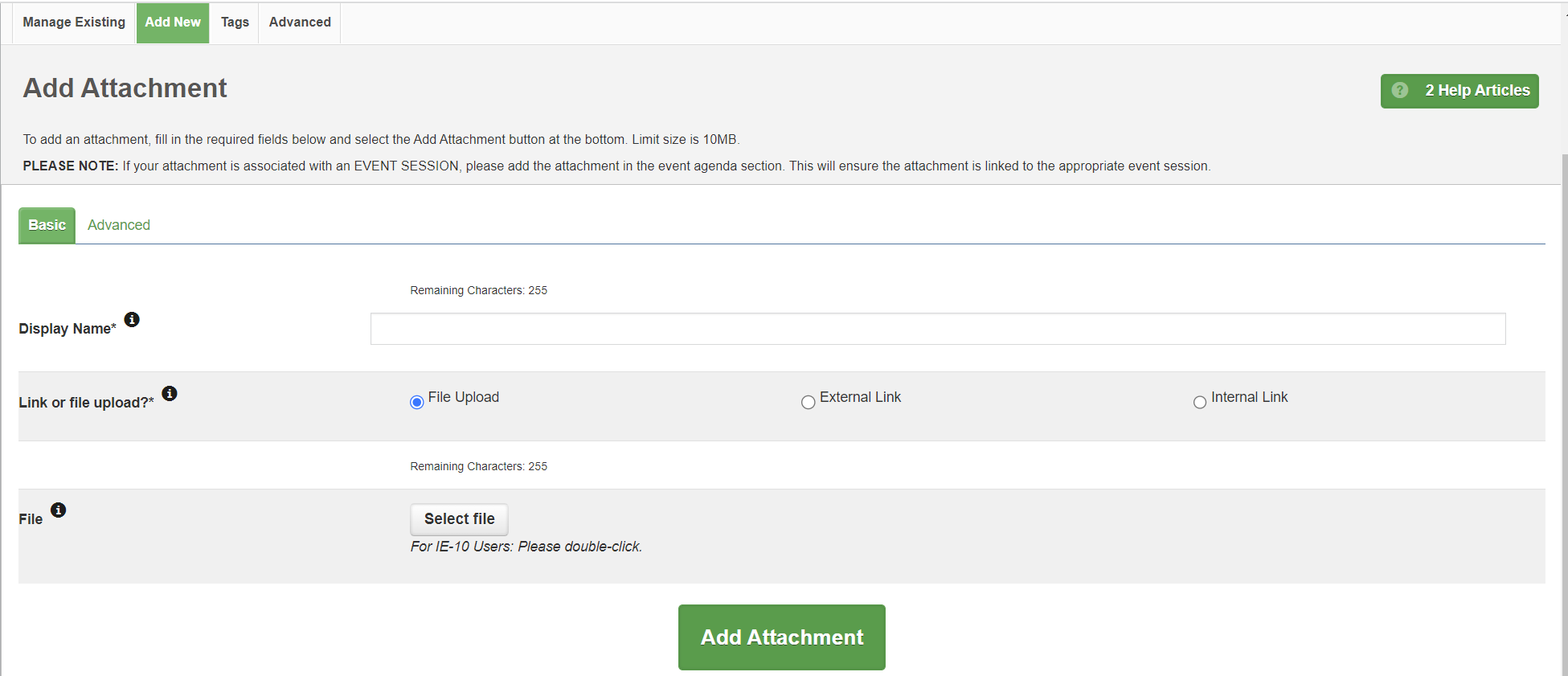Click the vertical scrollbar thumb
This screenshot has width=1568, height=676.
click(x=1564, y=402)
